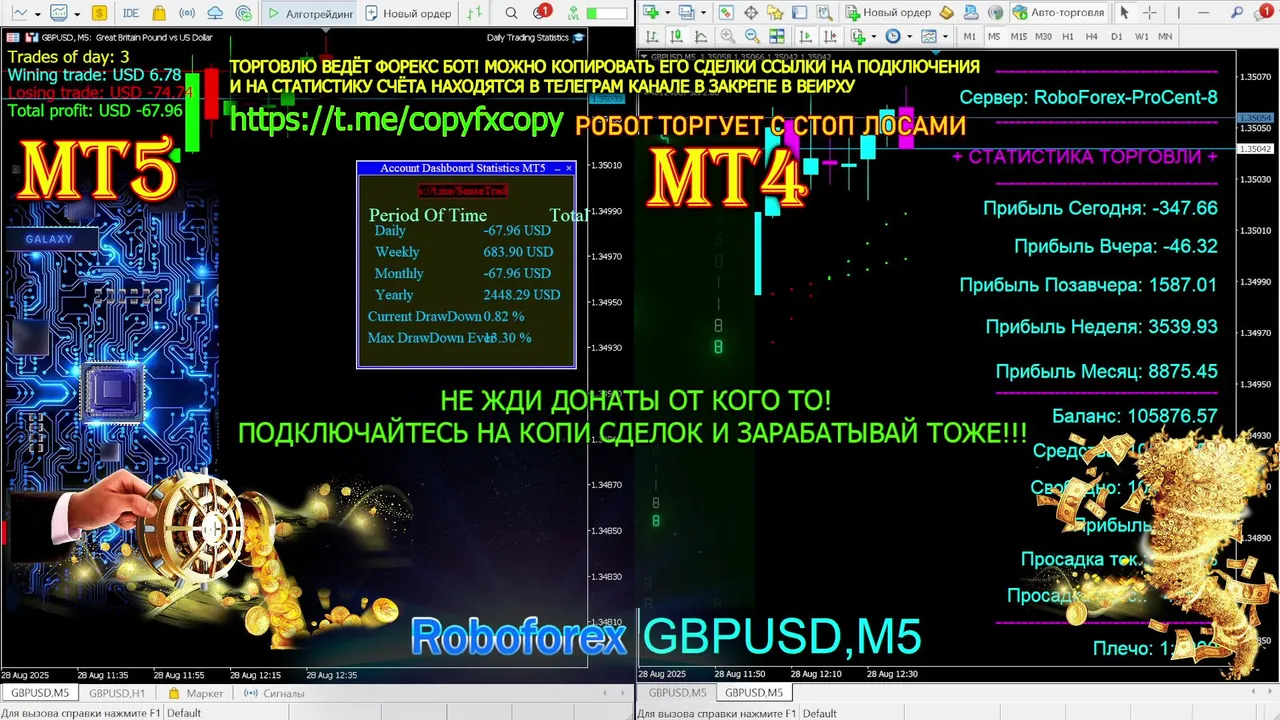The width and height of the screenshot is (1280, 720).
Task: Select the M15 timeframe in MT4
Action: (1018, 36)
